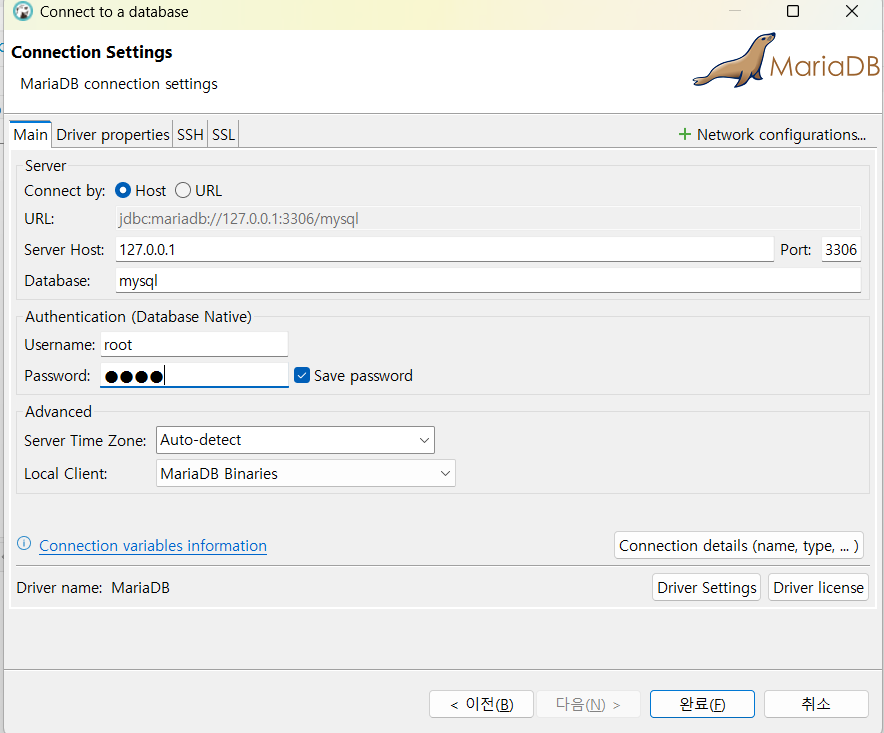This screenshot has width=884, height=733.
Task: Open the Server Time Zone dropdown
Action: pyautogui.click(x=295, y=440)
